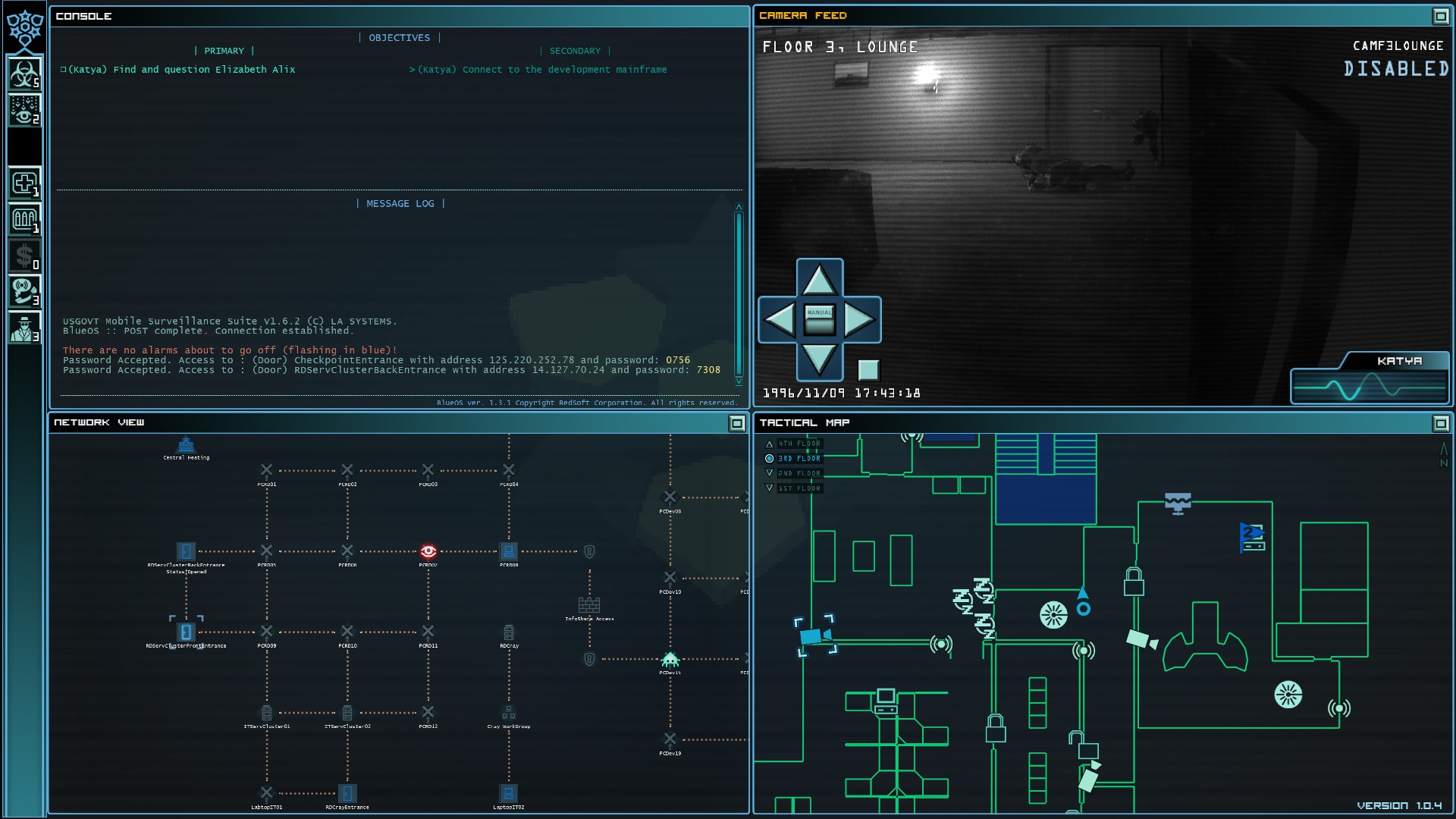Click the square button beside the camera pad

(x=868, y=370)
